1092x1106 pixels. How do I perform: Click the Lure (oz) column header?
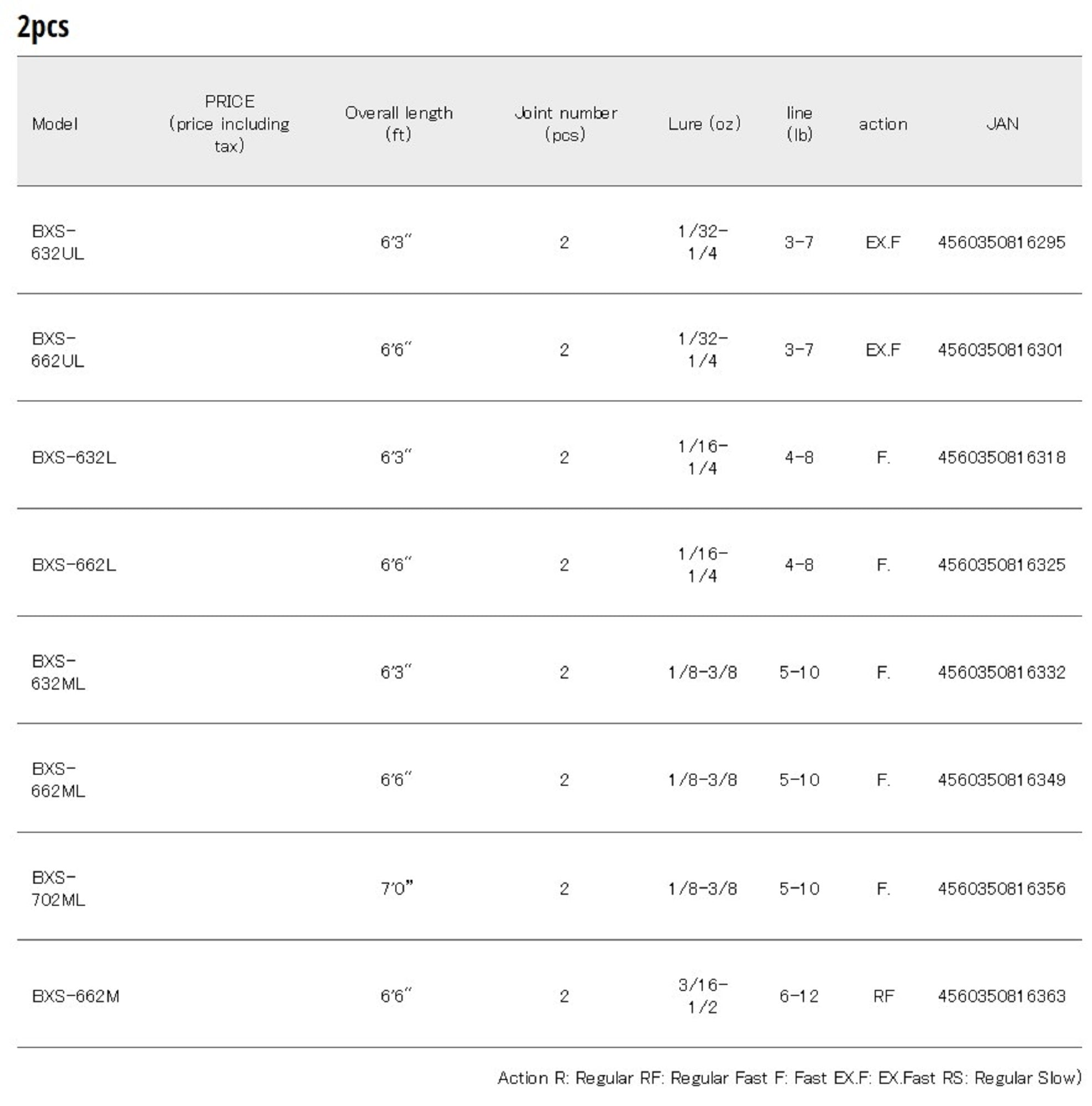(x=703, y=124)
